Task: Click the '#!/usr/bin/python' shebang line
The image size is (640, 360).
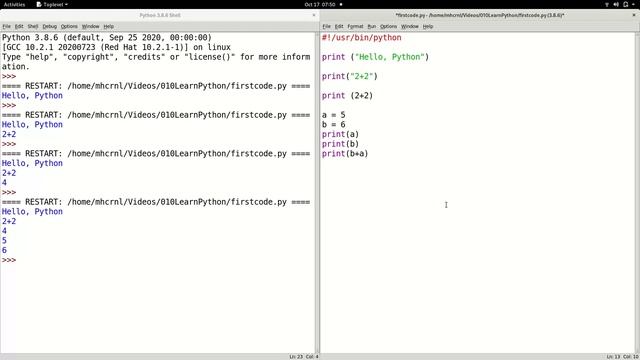Action: click(361, 38)
